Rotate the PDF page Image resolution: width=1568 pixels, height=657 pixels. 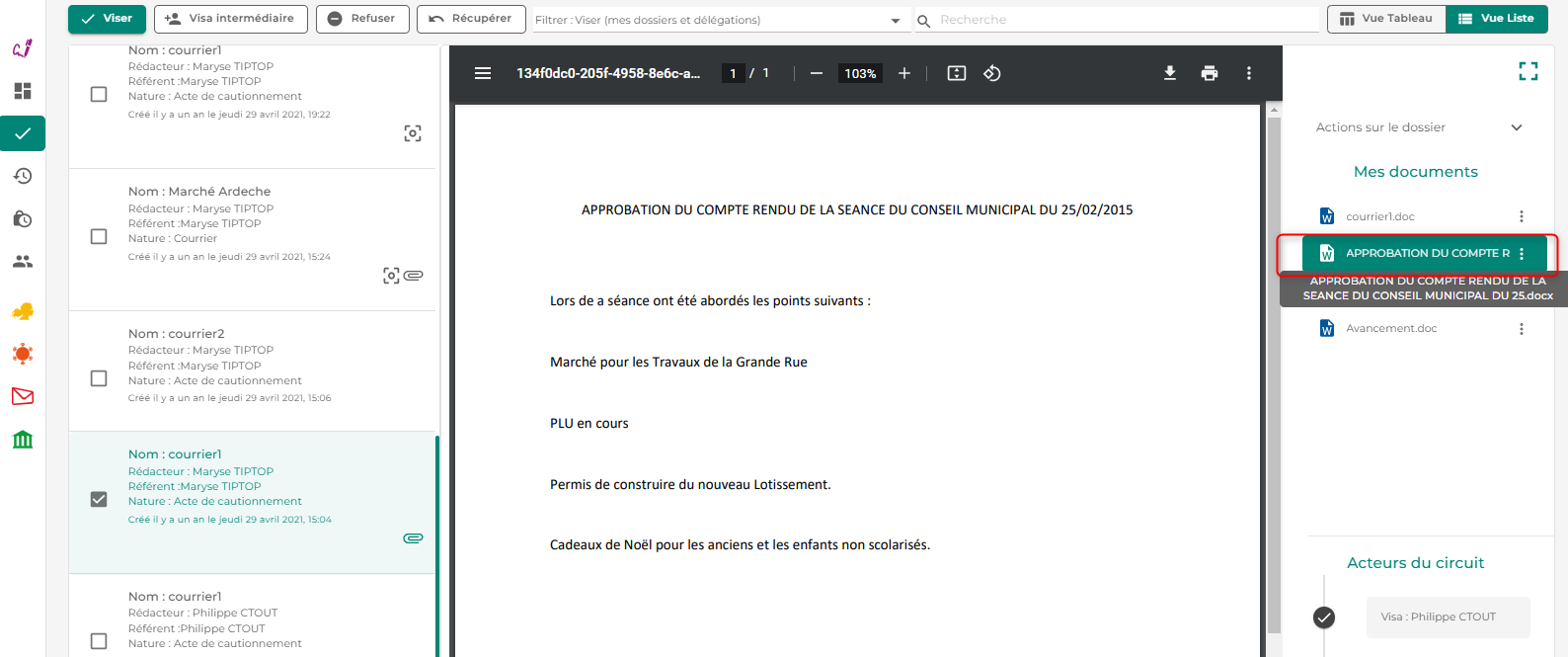point(992,73)
